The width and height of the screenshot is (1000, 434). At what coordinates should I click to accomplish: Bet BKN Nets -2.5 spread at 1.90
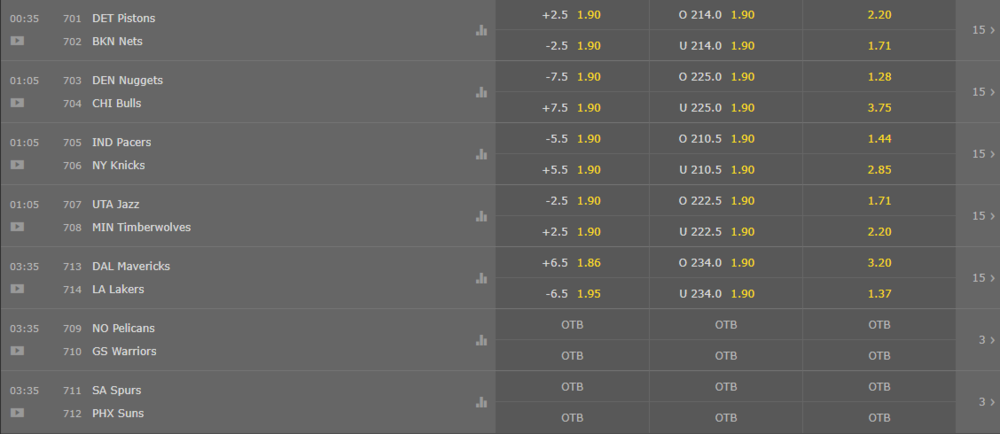[x=572, y=45]
